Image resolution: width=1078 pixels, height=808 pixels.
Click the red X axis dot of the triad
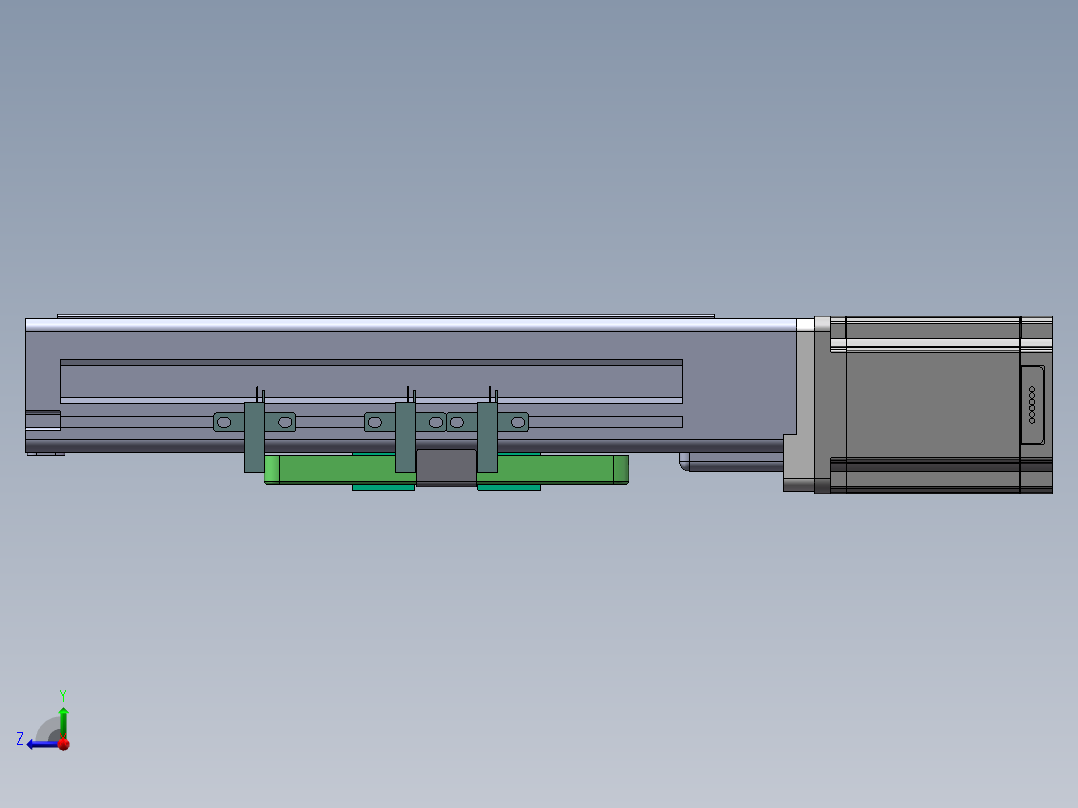click(64, 744)
